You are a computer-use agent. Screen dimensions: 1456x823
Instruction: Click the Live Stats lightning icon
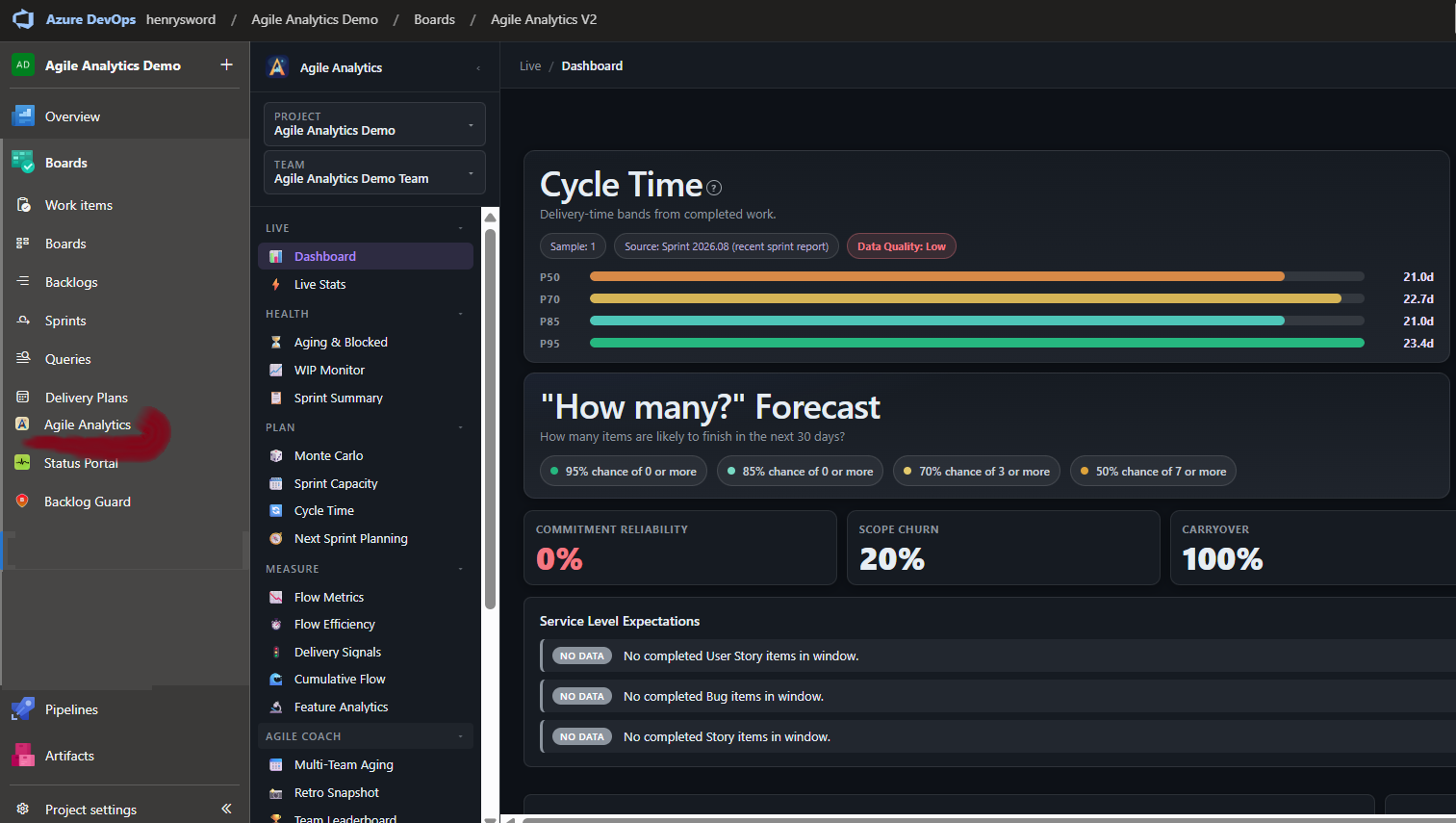click(276, 284)
